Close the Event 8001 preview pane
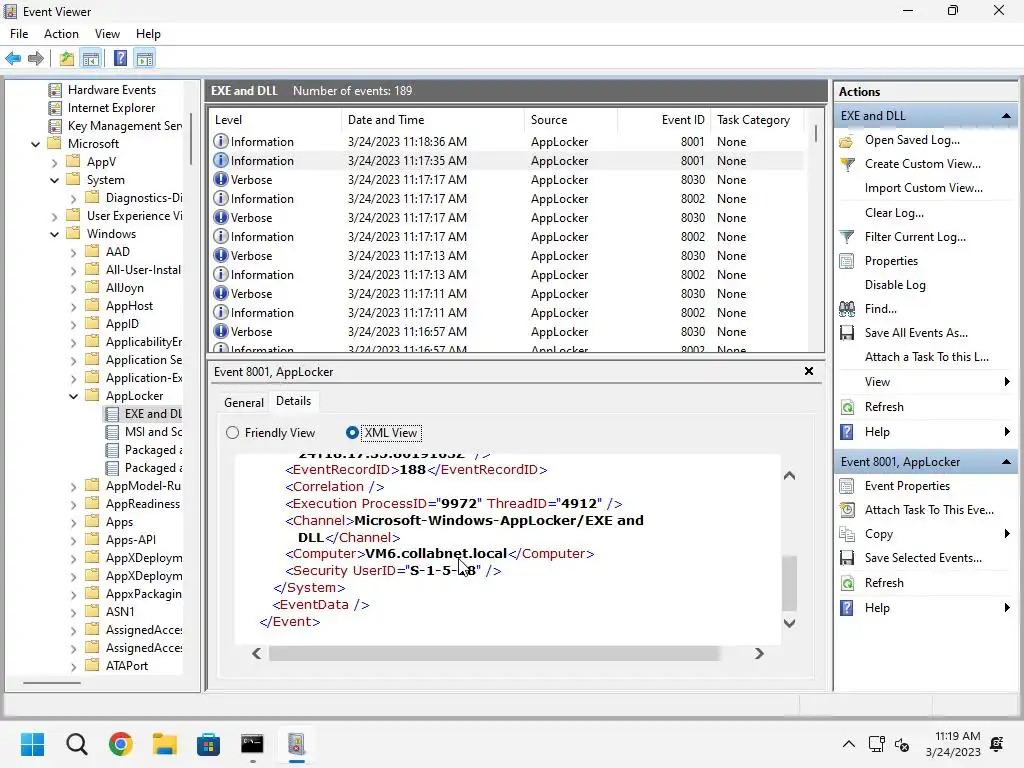 pyautogui.click(x=808, y=371)
